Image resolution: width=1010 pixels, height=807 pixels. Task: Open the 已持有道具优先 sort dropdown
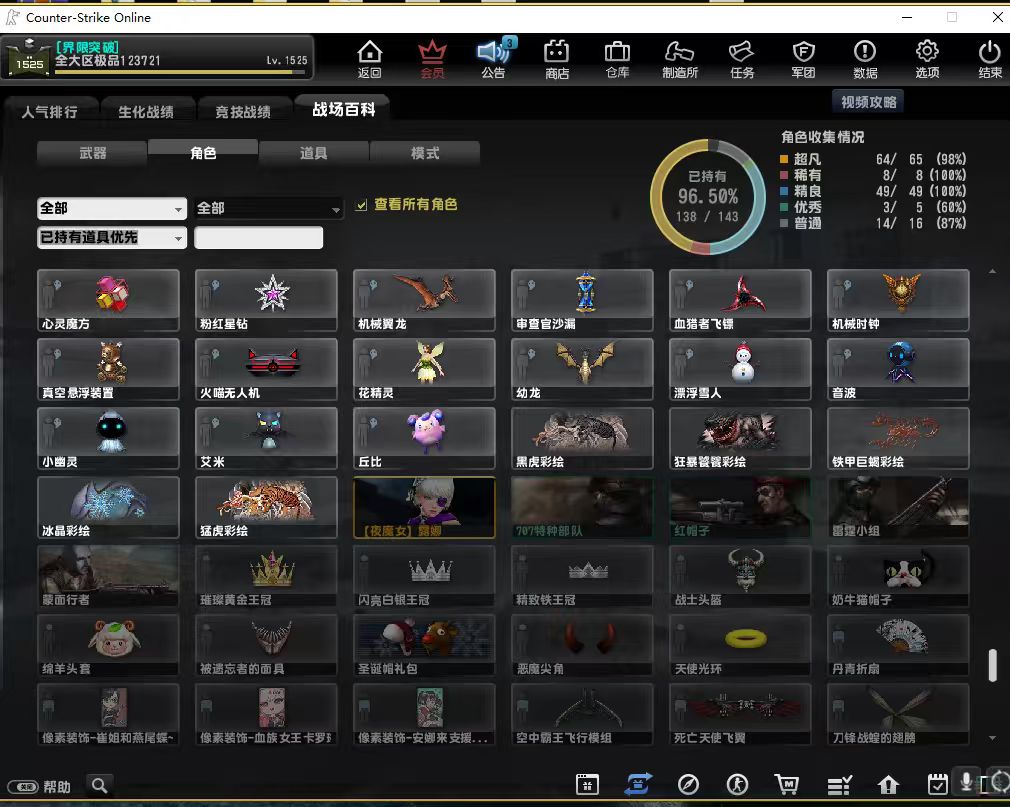pyautogui.click(x=112, y=238)
